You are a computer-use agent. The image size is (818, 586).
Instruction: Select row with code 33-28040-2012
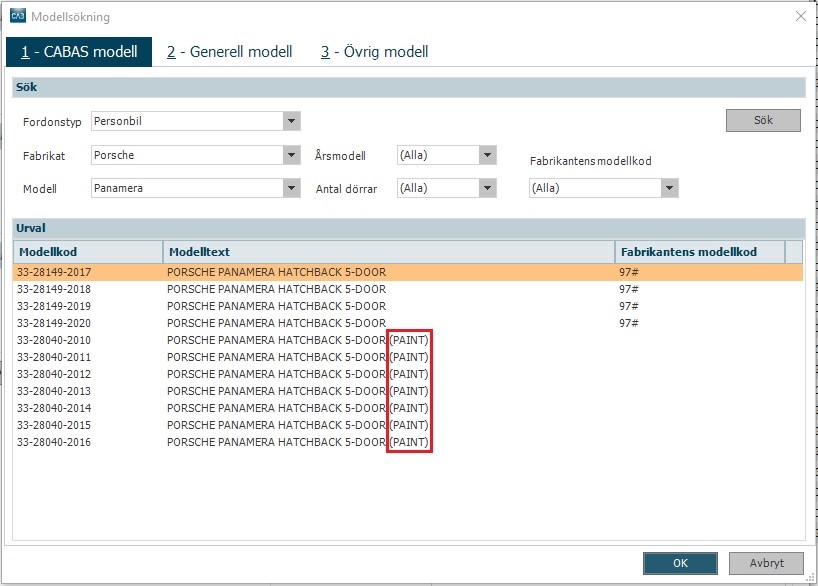pyautogui.click(x=408, y=374)
